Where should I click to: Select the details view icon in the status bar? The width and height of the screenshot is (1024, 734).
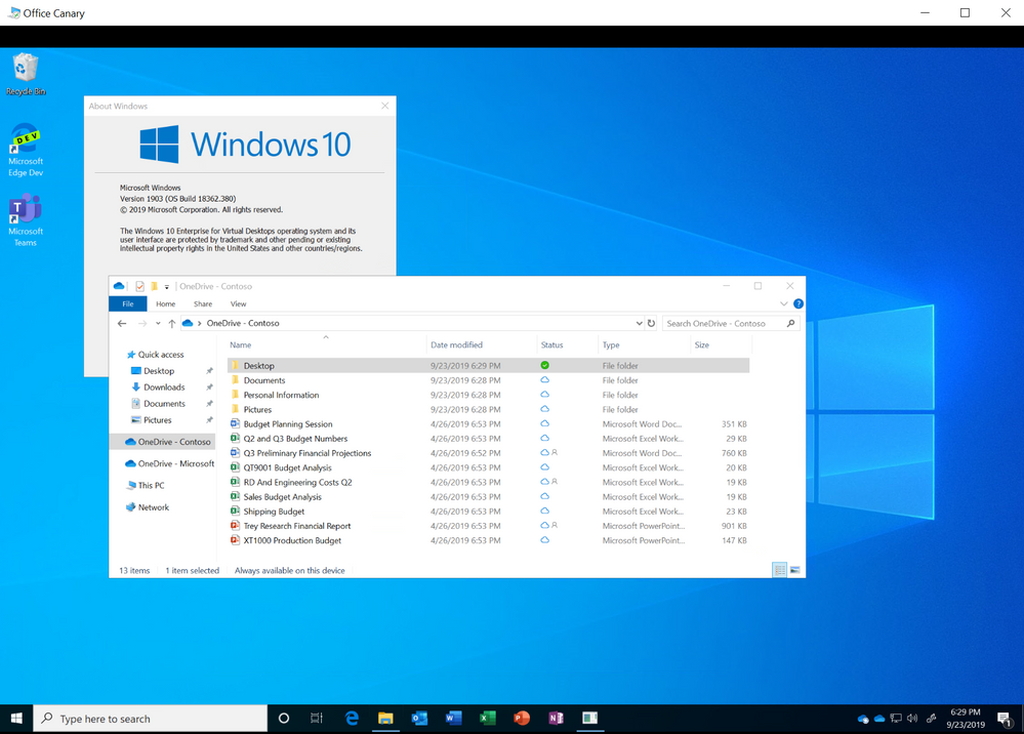pyautogui.click(x=780, y=569)
